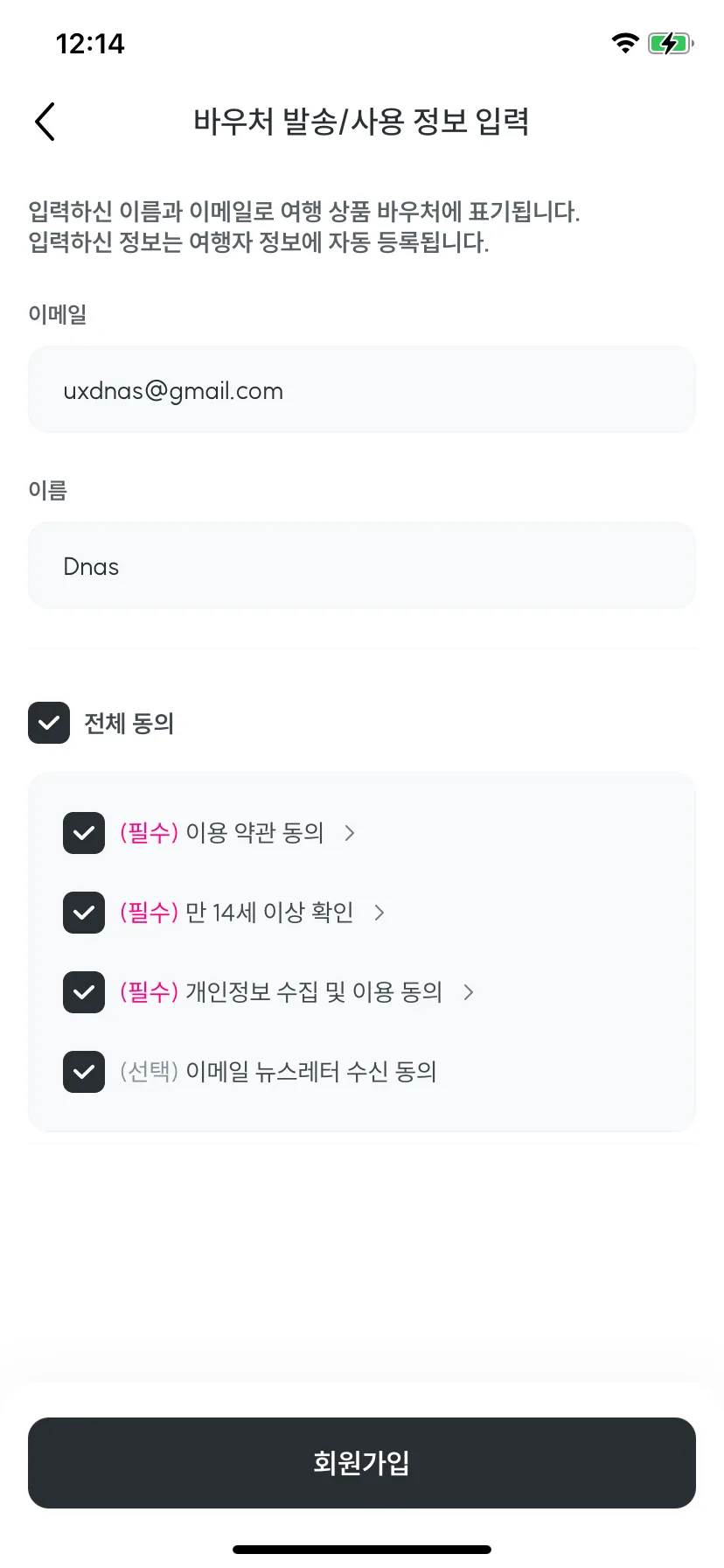This screenshot has height=1568, width=724.
Task: Tap the (필수) 이용 약관 동의 text
Action: tap(222, 833)
